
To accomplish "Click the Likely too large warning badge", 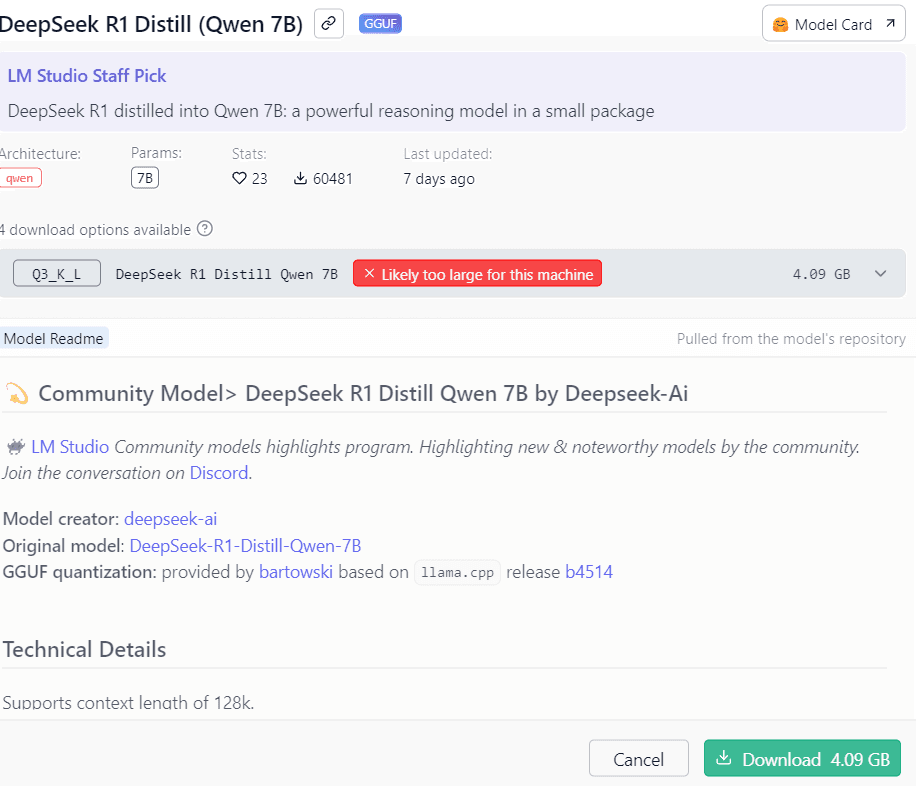I will (477, 273).
